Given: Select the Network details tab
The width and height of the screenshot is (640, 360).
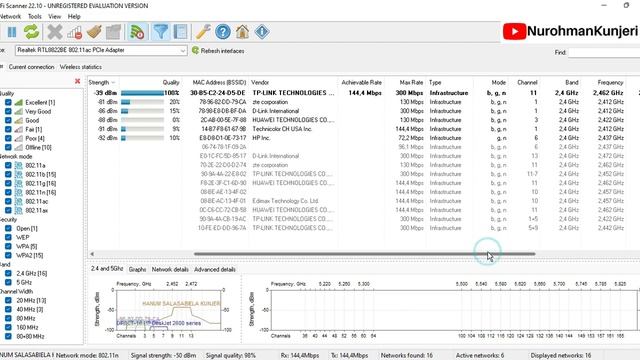Looking at the screenshot, I should [x=170, y=269].
